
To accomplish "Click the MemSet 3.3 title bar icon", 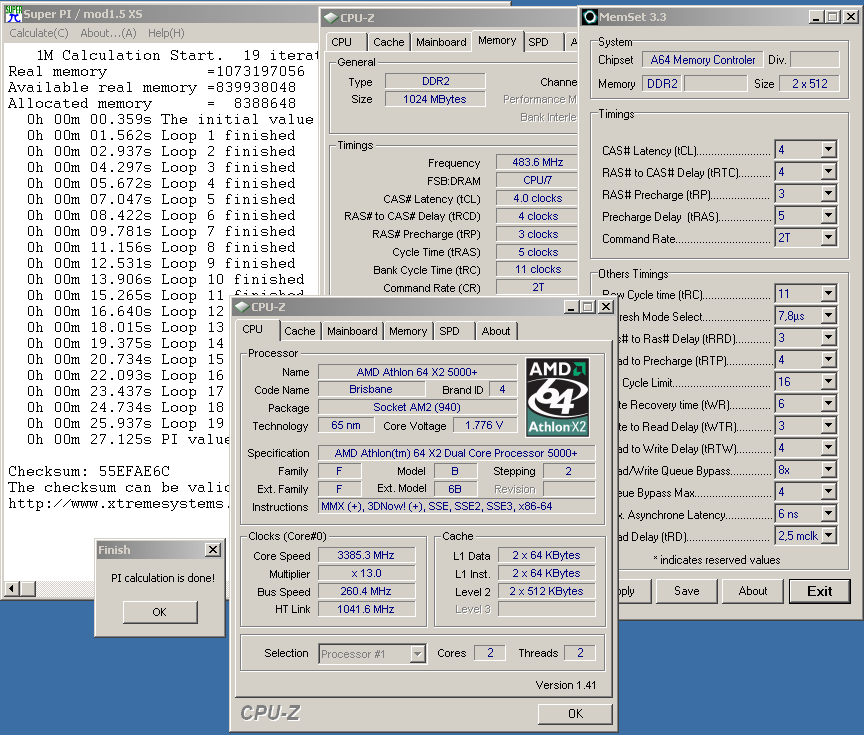I will click(590, 17).
